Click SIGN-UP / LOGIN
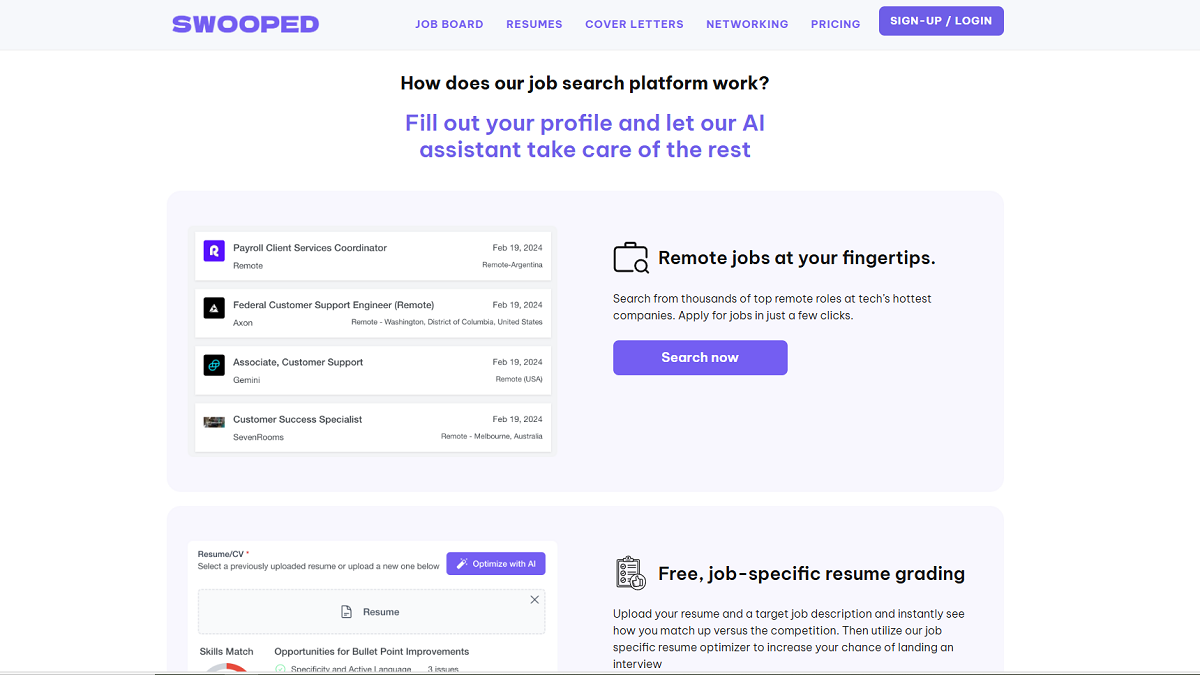1200x675 pixels. (940, 20)
